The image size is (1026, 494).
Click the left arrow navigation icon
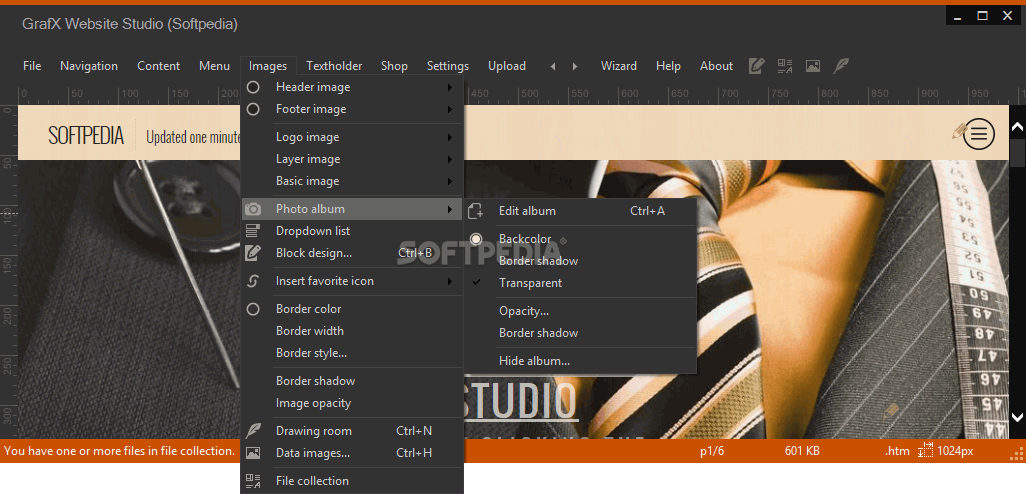(x=553, y=66)
